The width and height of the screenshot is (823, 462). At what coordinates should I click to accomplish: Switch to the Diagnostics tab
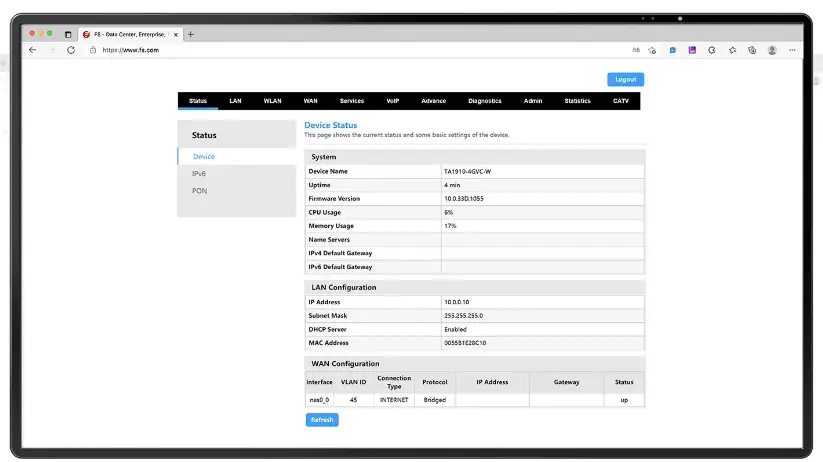point(485,101)
